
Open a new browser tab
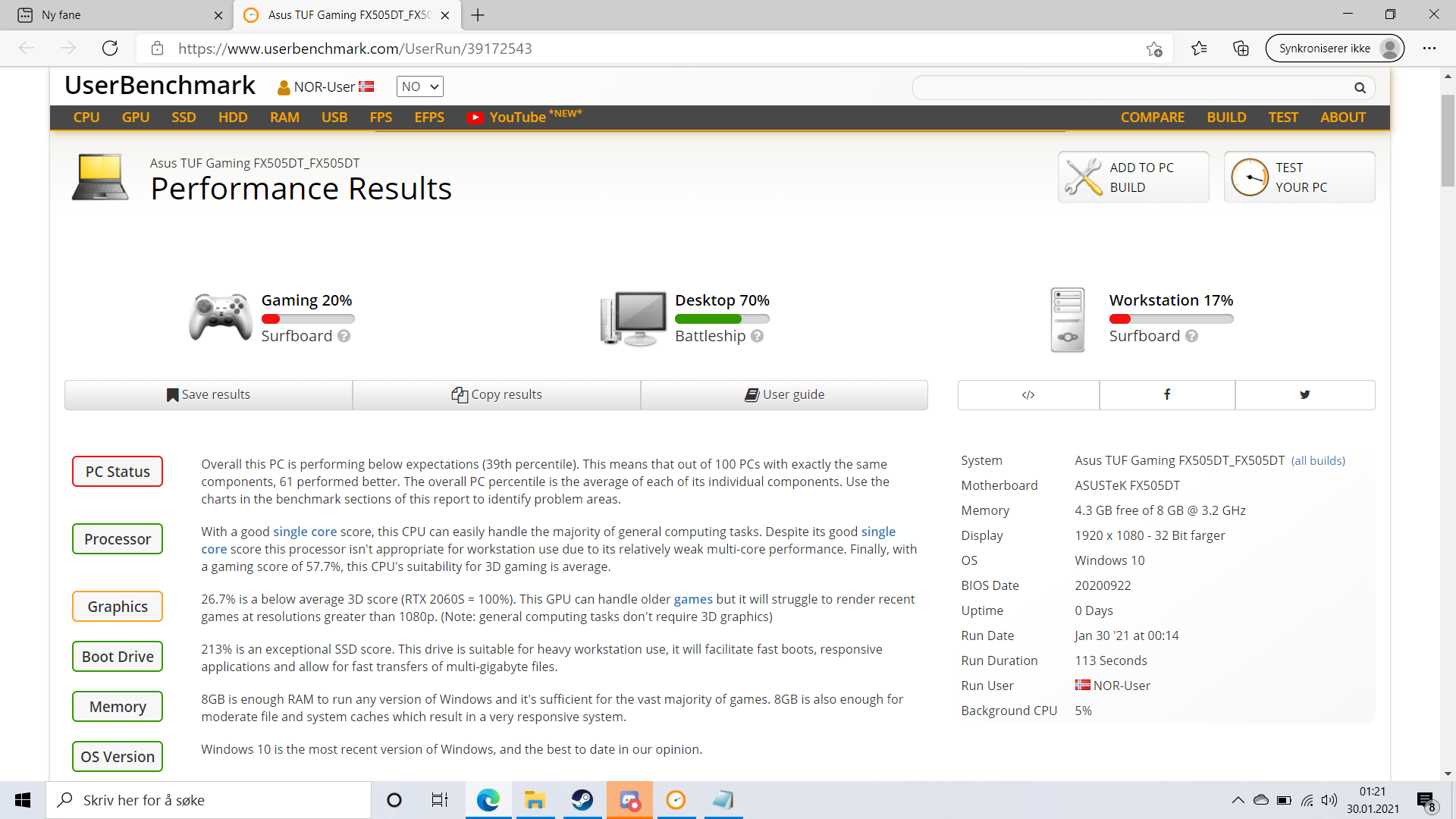tap(478, 15)
